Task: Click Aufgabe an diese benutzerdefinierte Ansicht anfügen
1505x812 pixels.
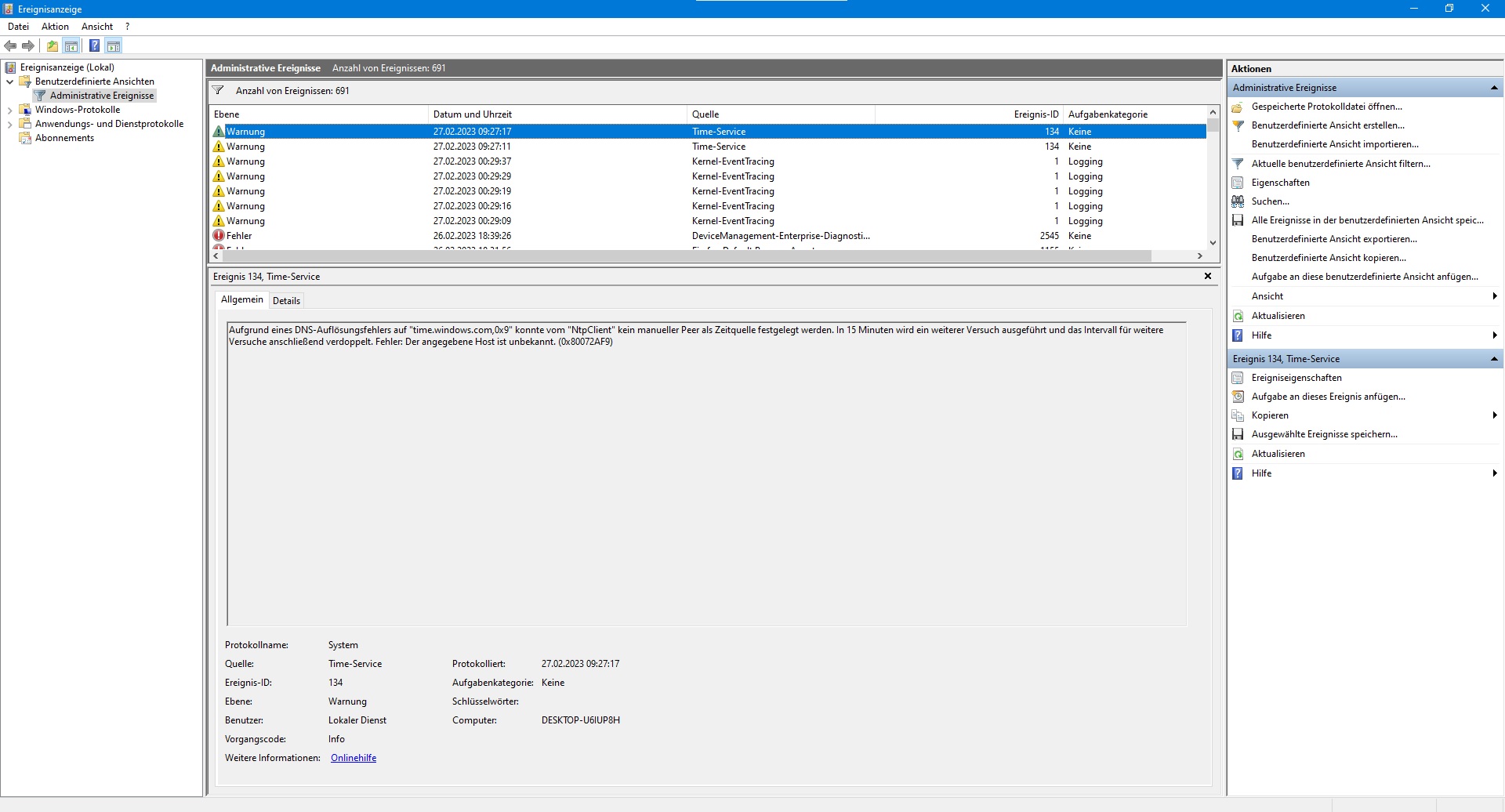Action: pos(1365,277)
